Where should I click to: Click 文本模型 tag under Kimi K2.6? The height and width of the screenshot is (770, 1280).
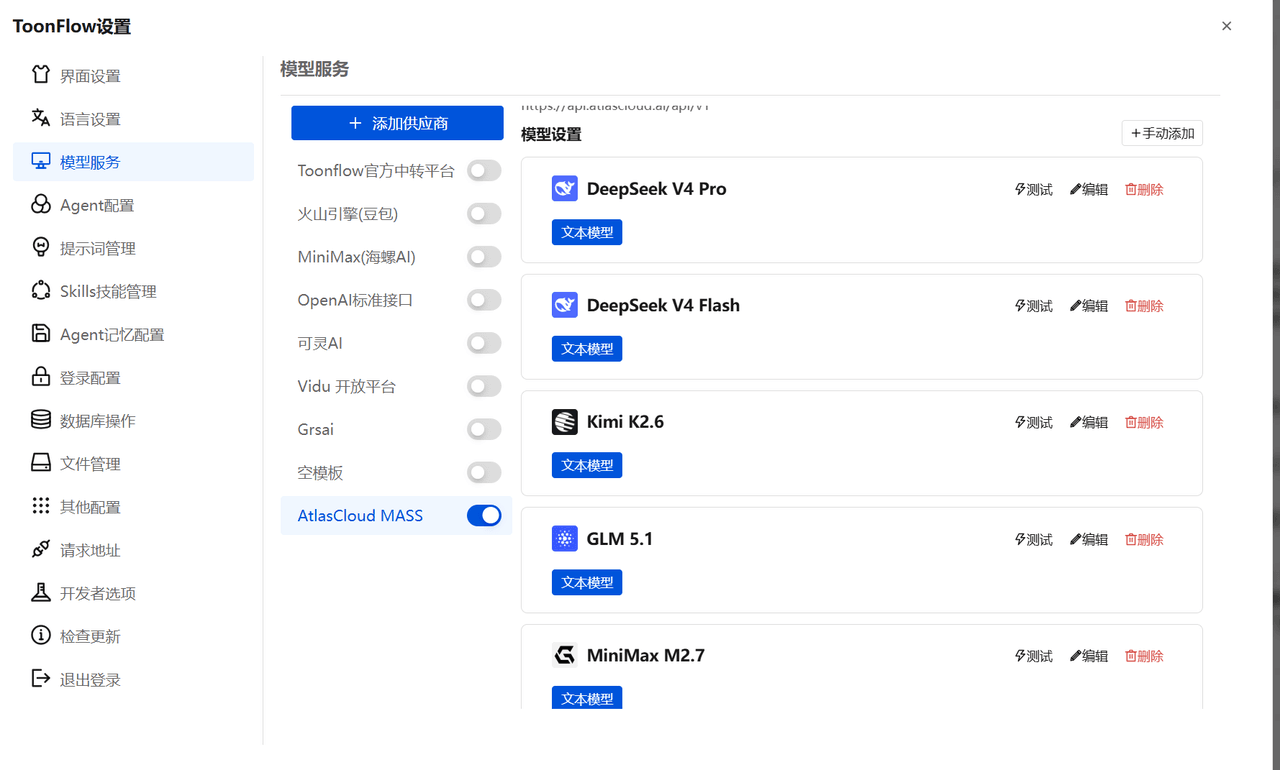pyautogui.click(x=587, y=465)
